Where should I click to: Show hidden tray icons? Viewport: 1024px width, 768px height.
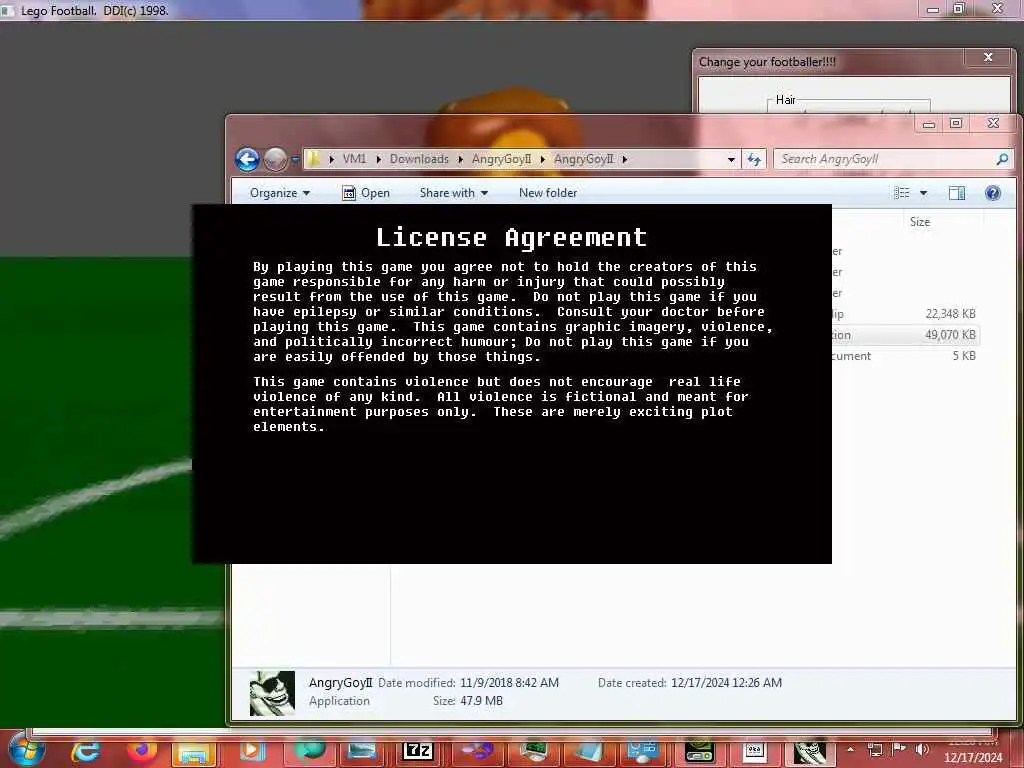pos(850,750)
